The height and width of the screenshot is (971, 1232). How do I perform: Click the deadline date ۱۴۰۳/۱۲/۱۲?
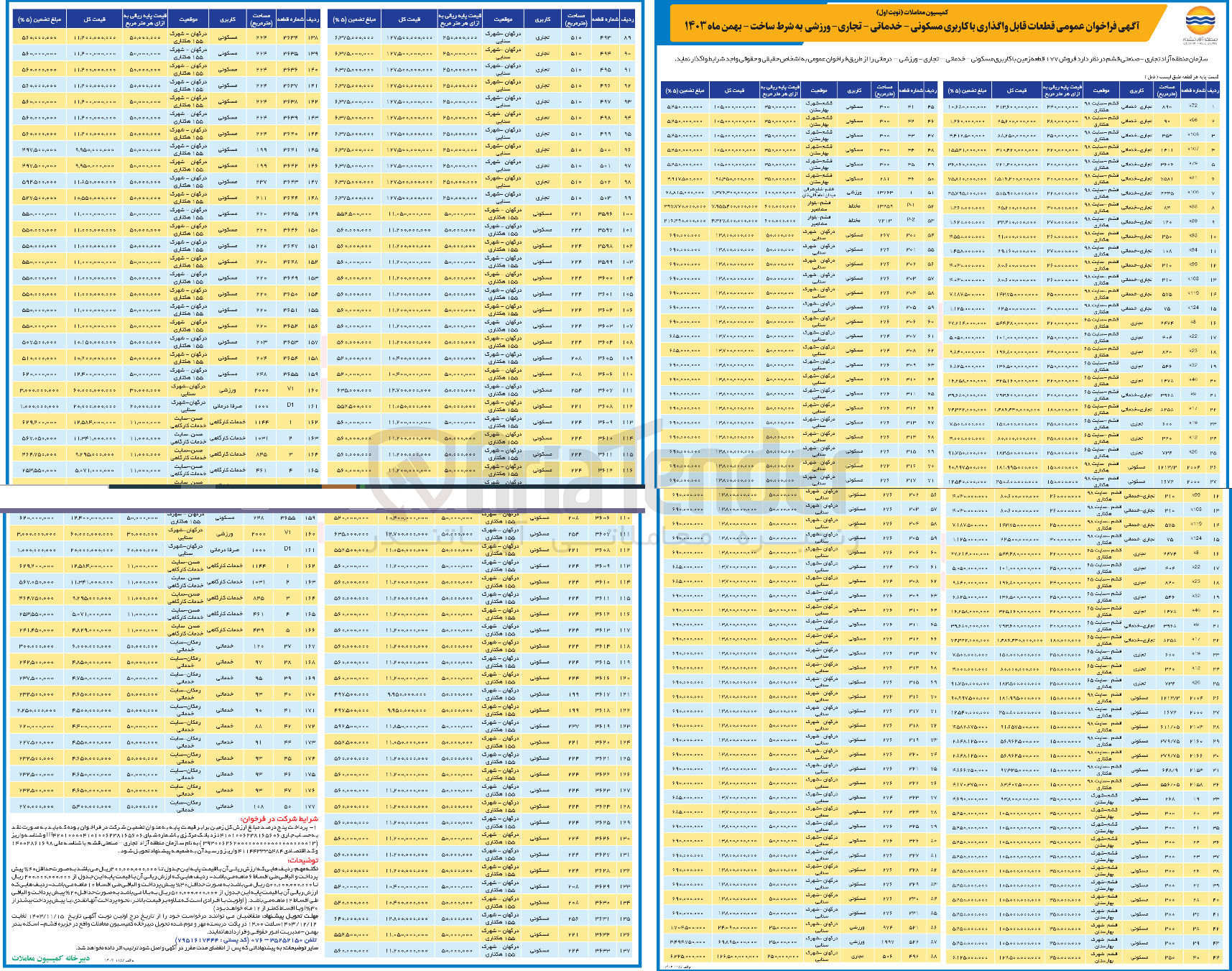300,924
